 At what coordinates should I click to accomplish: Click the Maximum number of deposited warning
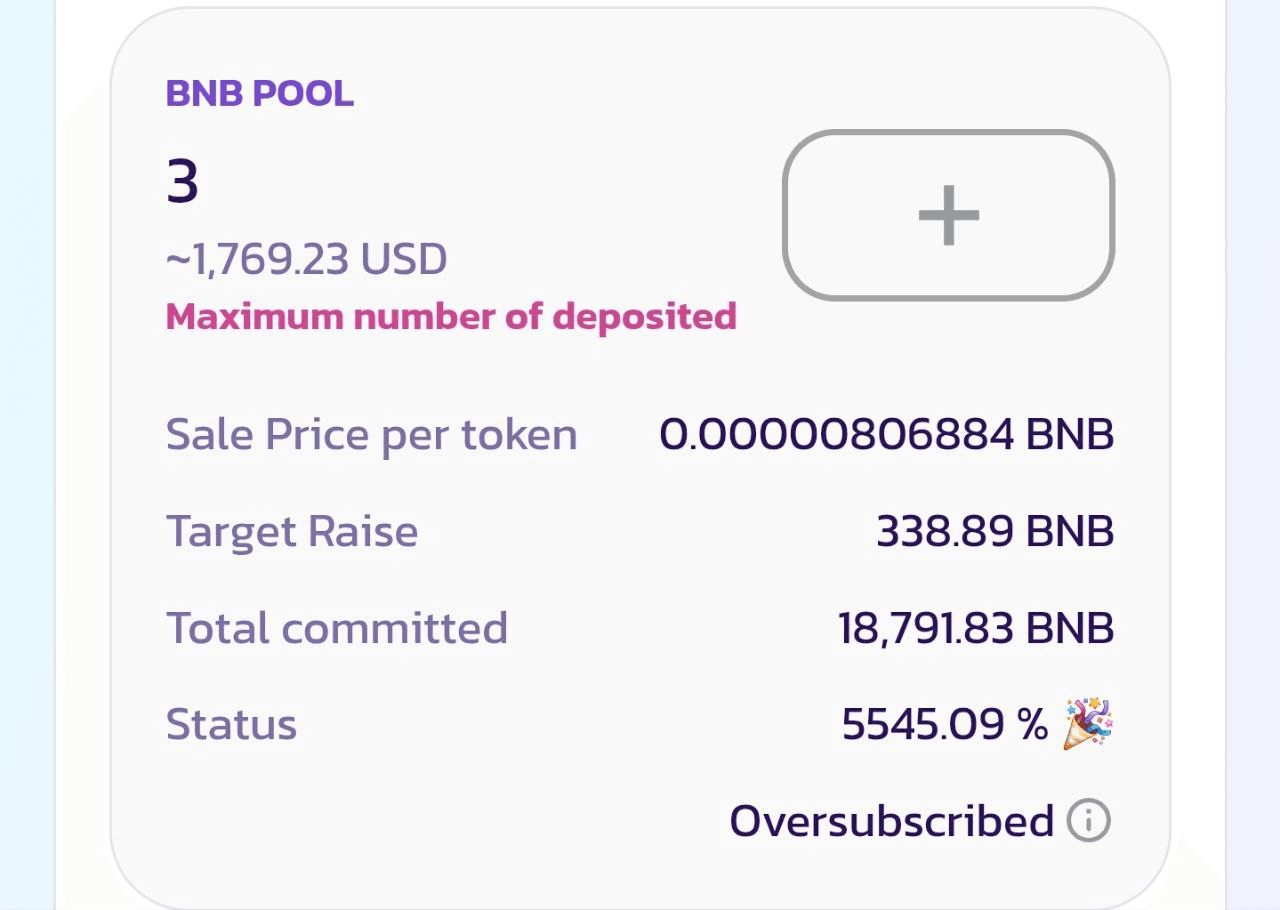[451, 316]
